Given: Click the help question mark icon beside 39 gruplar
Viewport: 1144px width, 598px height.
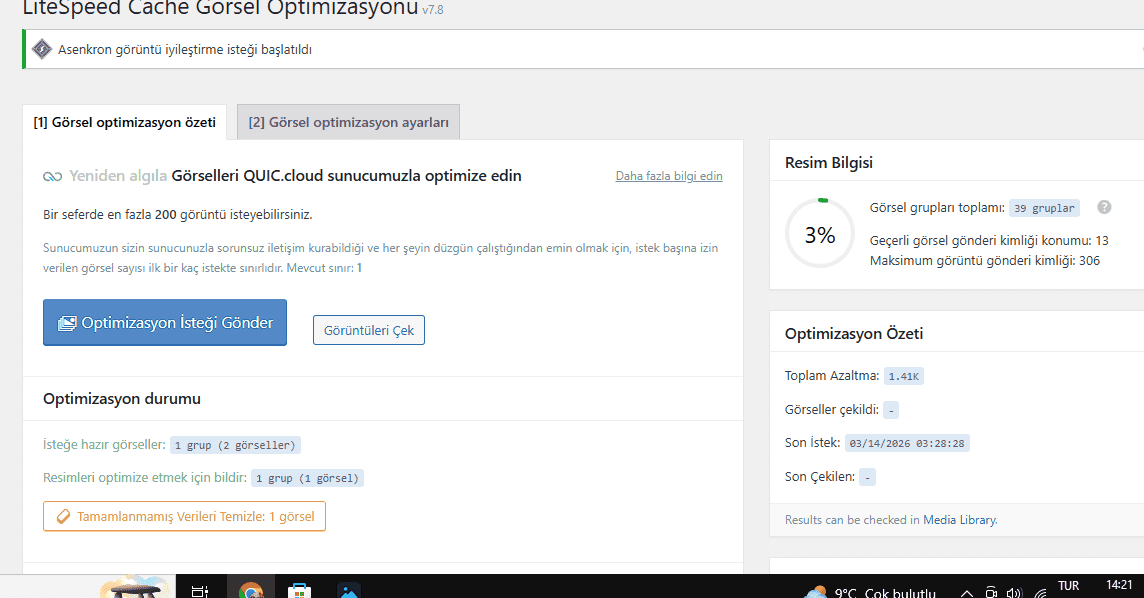Looking at the screenshot, I should click(1104, 207).
